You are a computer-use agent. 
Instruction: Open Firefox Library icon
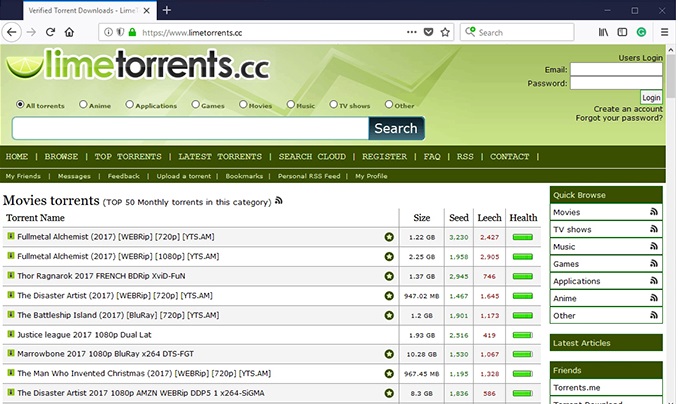pos(603,32)
